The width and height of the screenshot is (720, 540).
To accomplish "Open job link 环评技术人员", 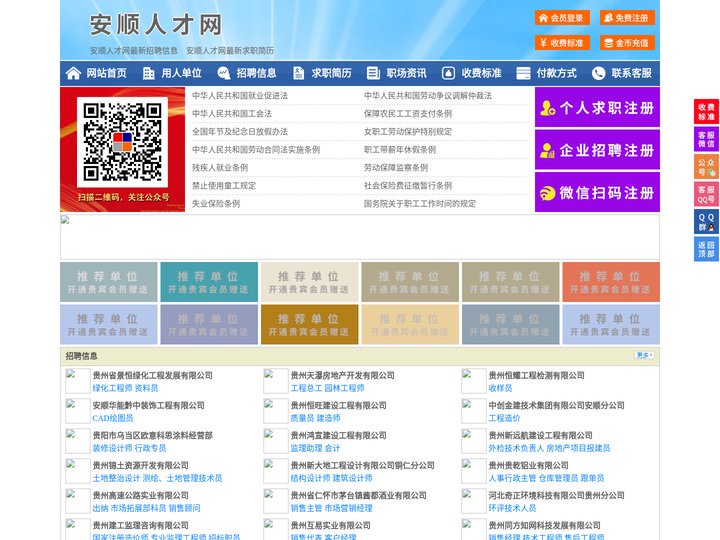I will (512, 508).
